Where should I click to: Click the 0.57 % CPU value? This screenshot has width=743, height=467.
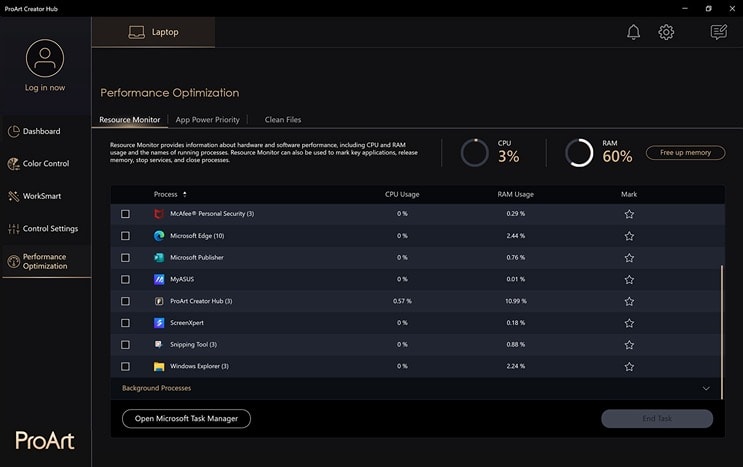(402, 301)
